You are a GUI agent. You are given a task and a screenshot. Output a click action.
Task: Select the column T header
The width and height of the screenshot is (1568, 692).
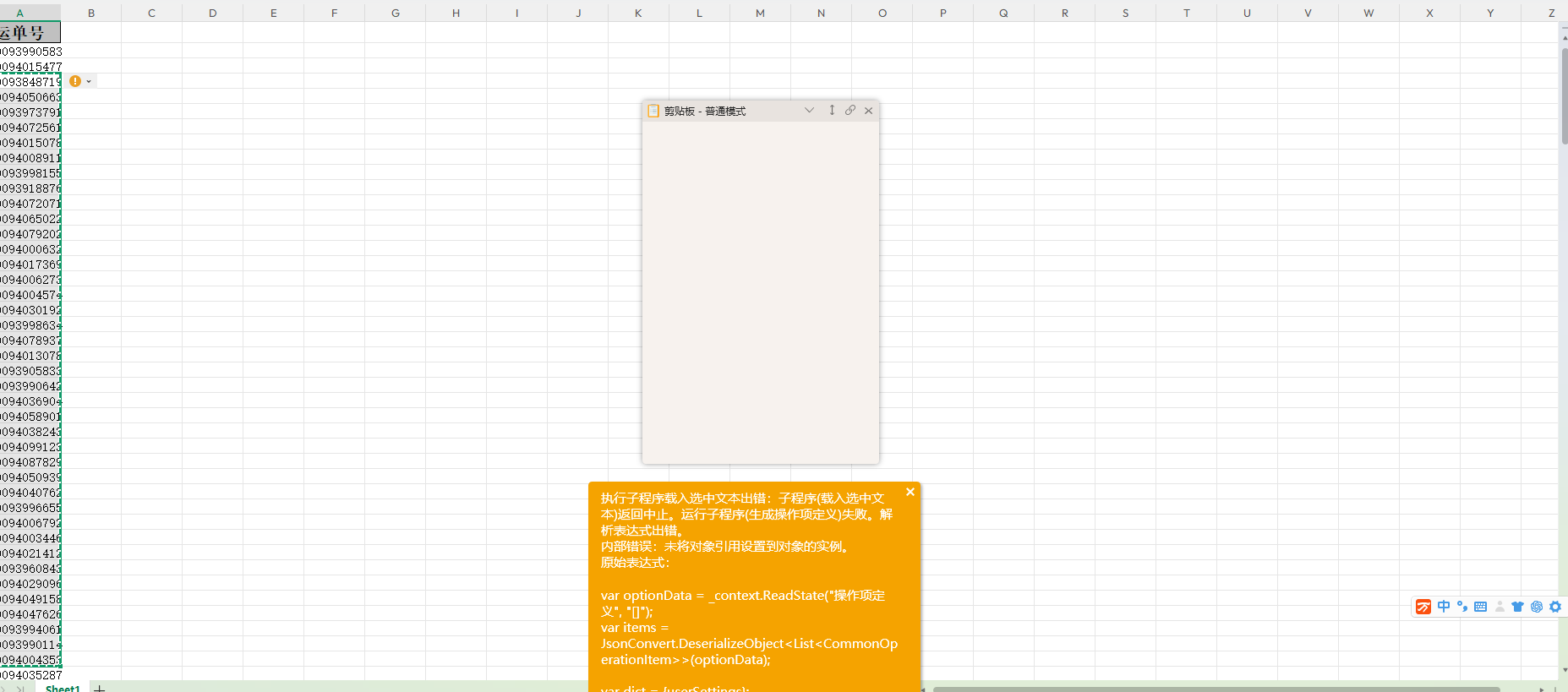(x=1187, y=13)
